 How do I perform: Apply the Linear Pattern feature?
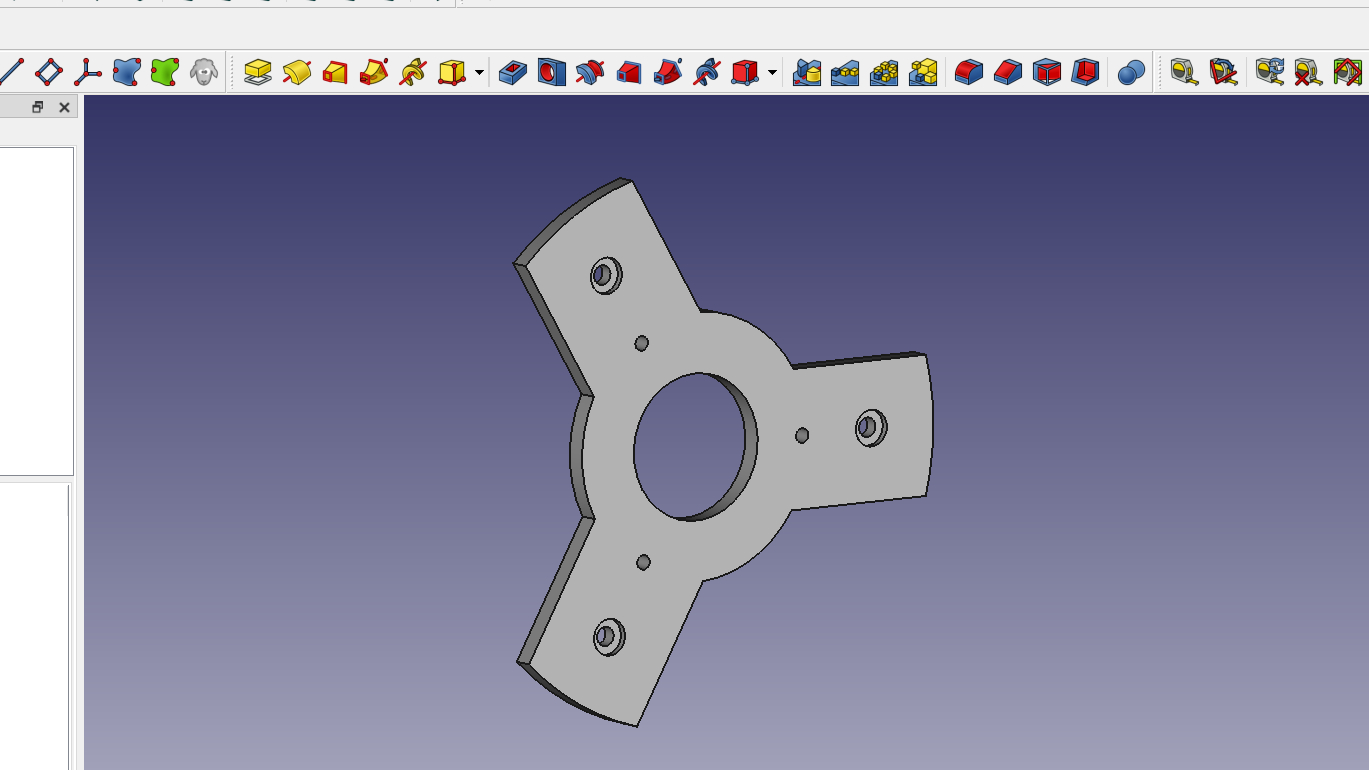click(x=845, y=72)
